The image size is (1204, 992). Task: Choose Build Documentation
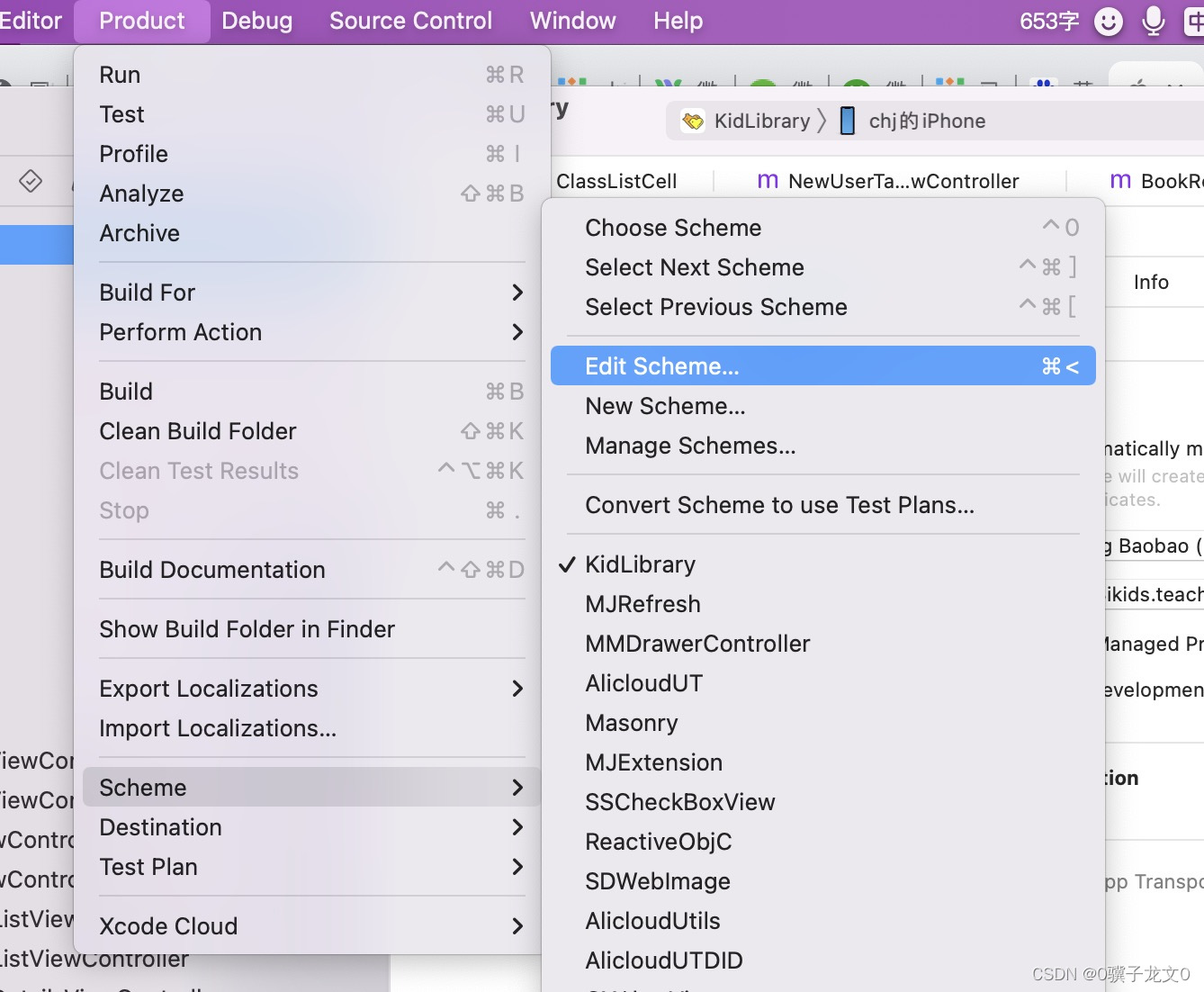click(x=311, y=570)
